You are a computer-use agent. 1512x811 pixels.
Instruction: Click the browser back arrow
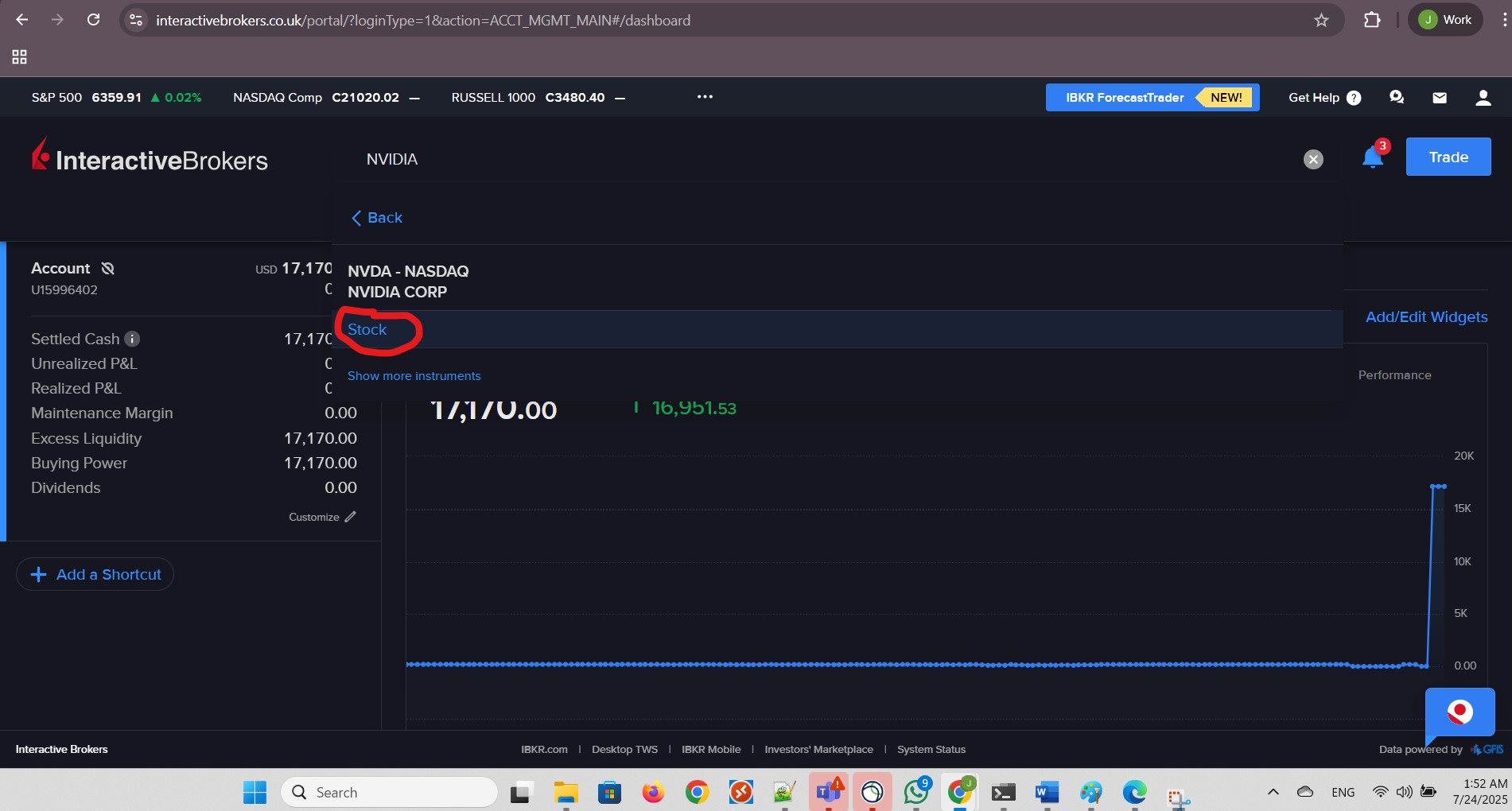(x=22, y=20)
